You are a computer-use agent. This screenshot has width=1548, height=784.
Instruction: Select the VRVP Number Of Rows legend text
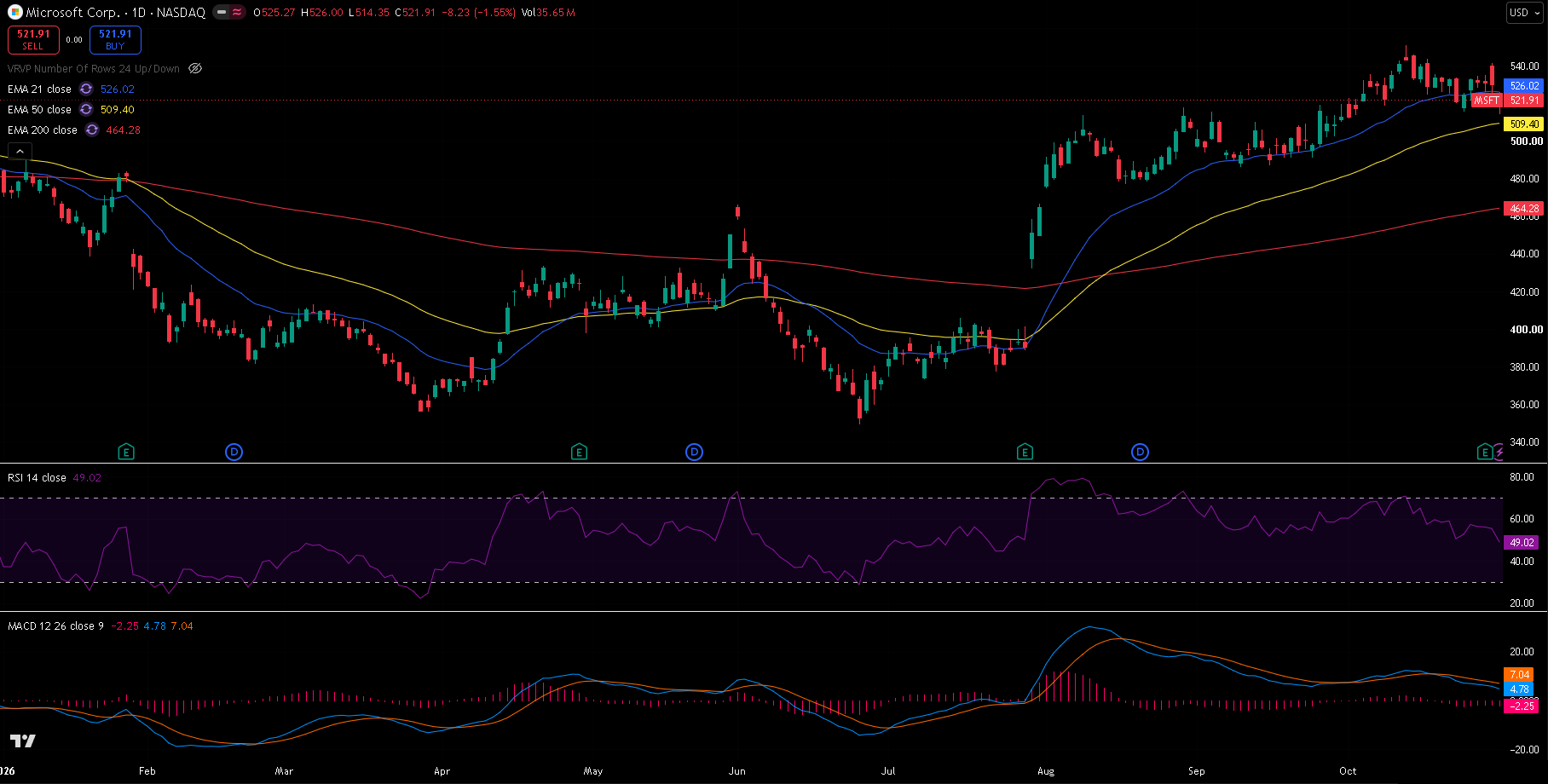(x=94, y=68)
